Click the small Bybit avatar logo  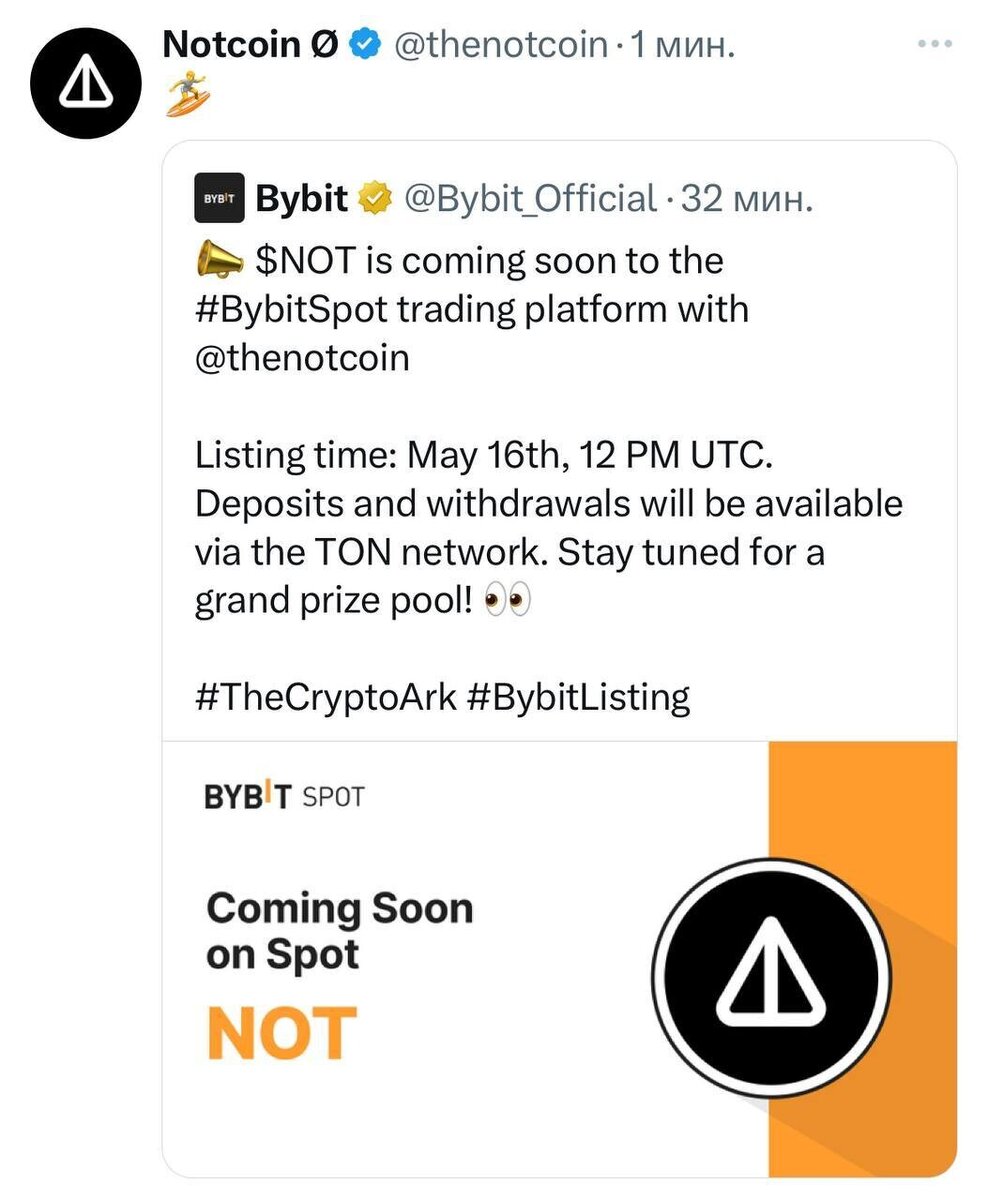218,199
